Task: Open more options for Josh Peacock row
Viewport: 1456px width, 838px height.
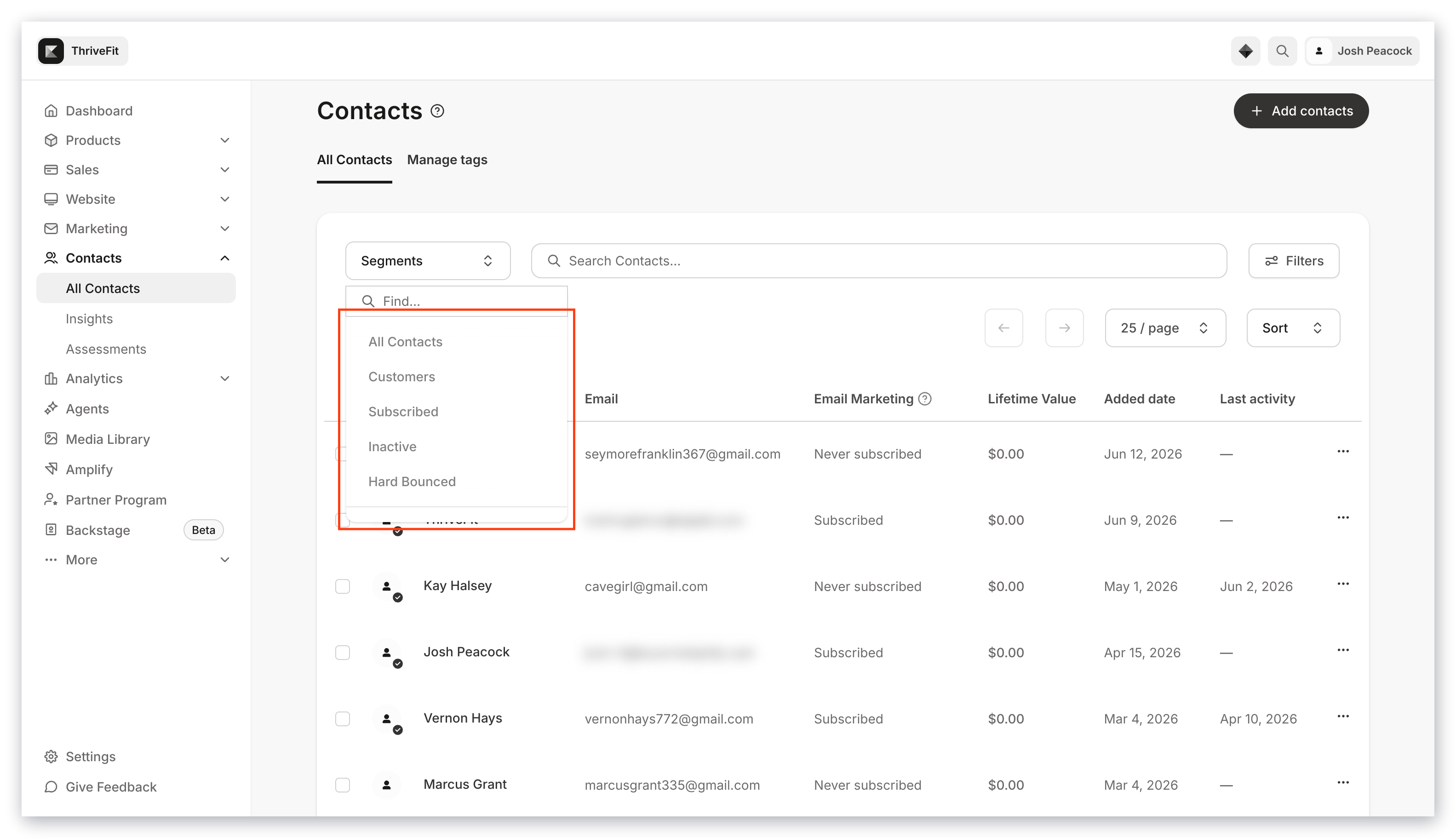Action: tap(1342, 650)
